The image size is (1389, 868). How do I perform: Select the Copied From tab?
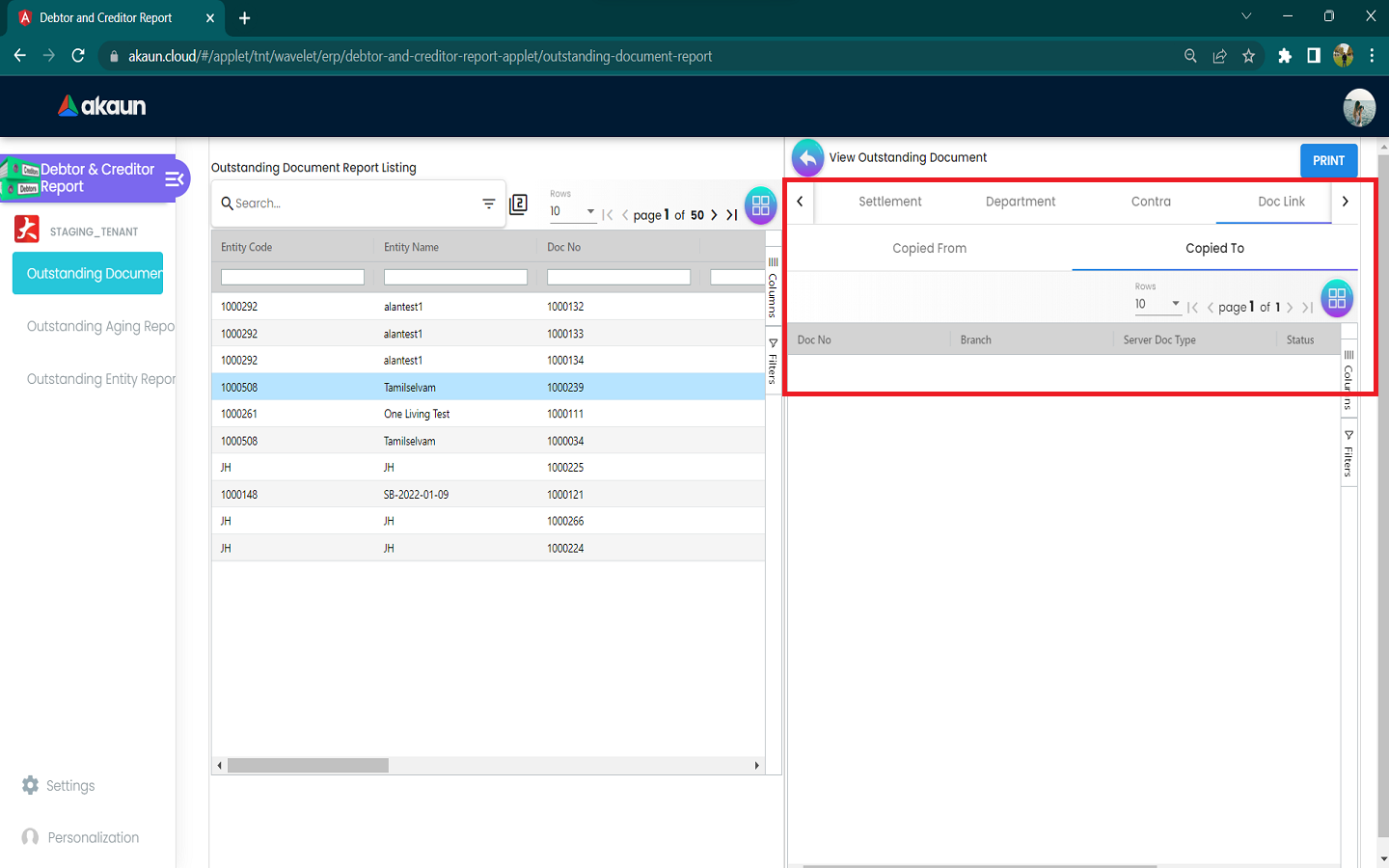pos(929,248)
